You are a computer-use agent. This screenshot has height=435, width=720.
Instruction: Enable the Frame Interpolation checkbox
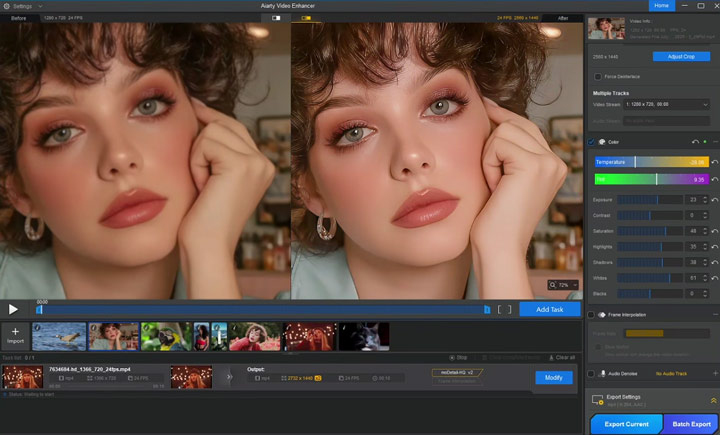tap(591, 315)
